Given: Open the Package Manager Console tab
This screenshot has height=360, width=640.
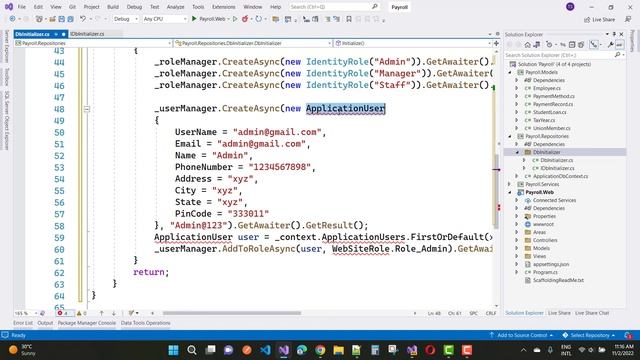Looking at the screenshot, I should 87,323.
